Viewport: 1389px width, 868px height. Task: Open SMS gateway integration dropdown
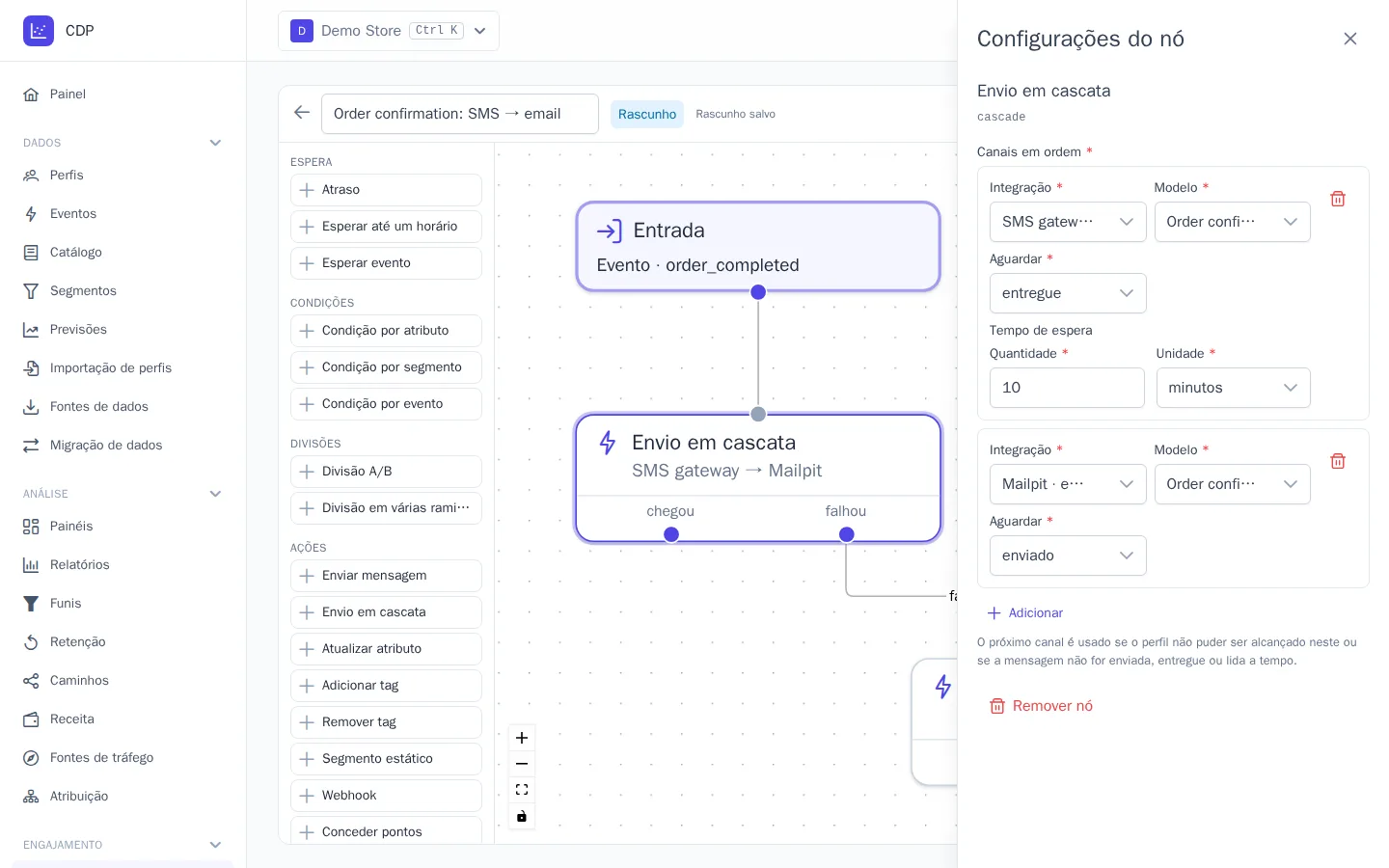tap(1068, 222)
